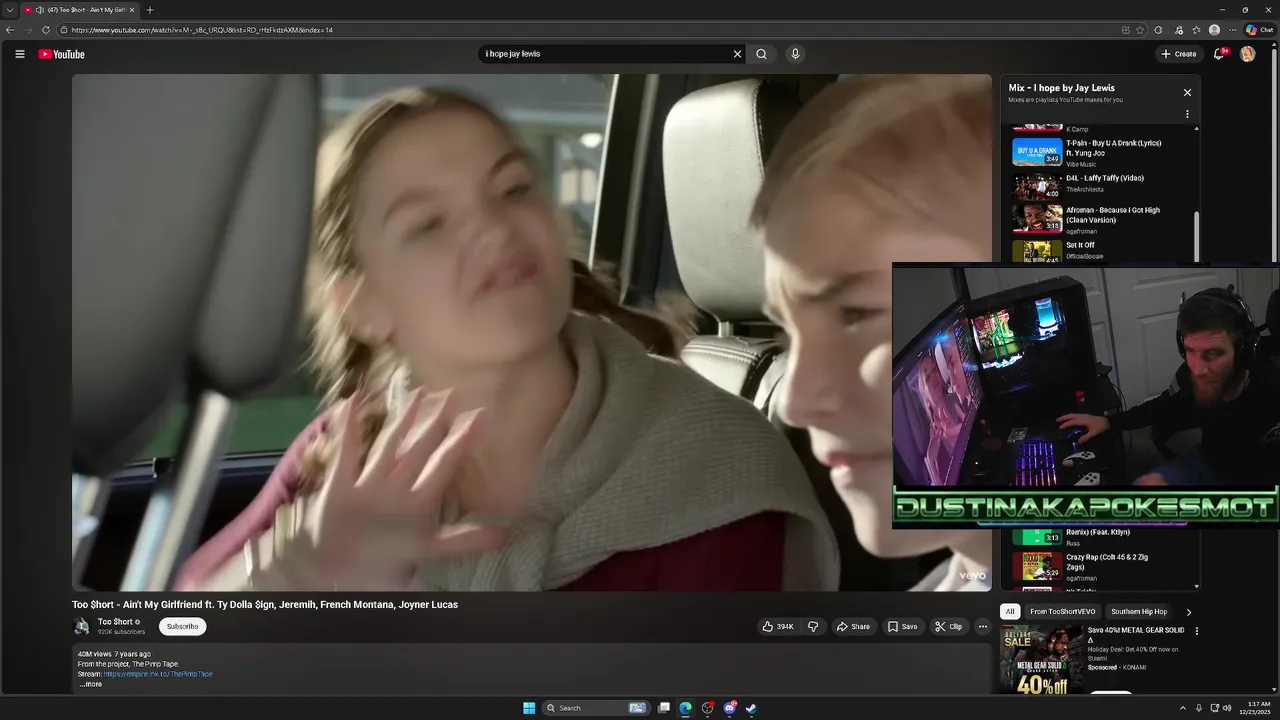Add page to favorites star icon
Image resolution: width=1280 pixels, height=720 pixels.
[1140, 30]
